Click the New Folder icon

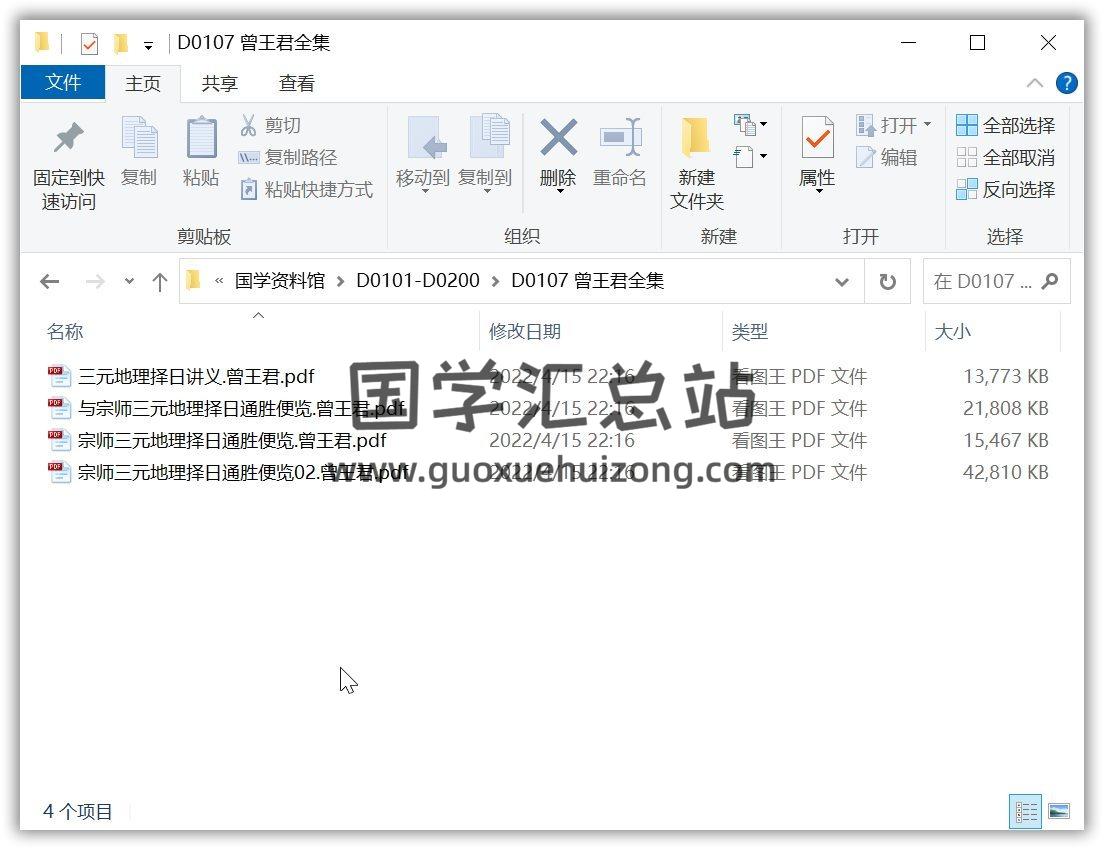[x=696, y=140]
